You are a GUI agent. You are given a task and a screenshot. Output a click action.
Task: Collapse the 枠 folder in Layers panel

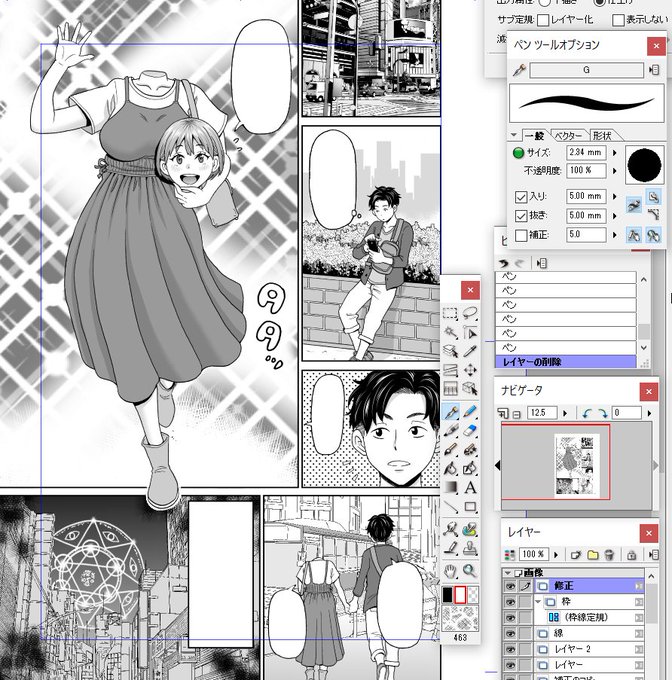tap(538, 602)
